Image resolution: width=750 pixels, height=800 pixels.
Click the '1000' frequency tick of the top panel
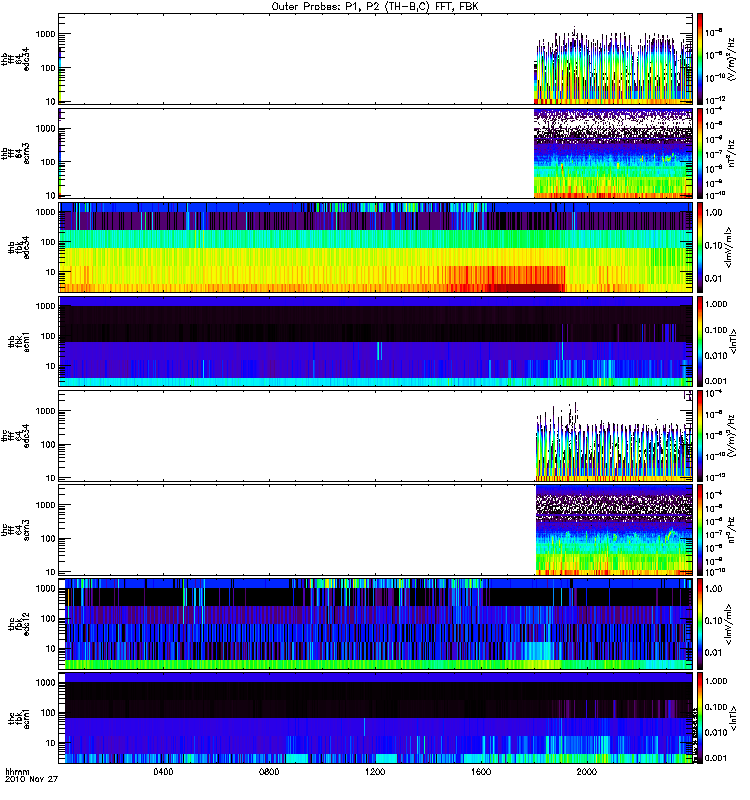click(46, 34)
